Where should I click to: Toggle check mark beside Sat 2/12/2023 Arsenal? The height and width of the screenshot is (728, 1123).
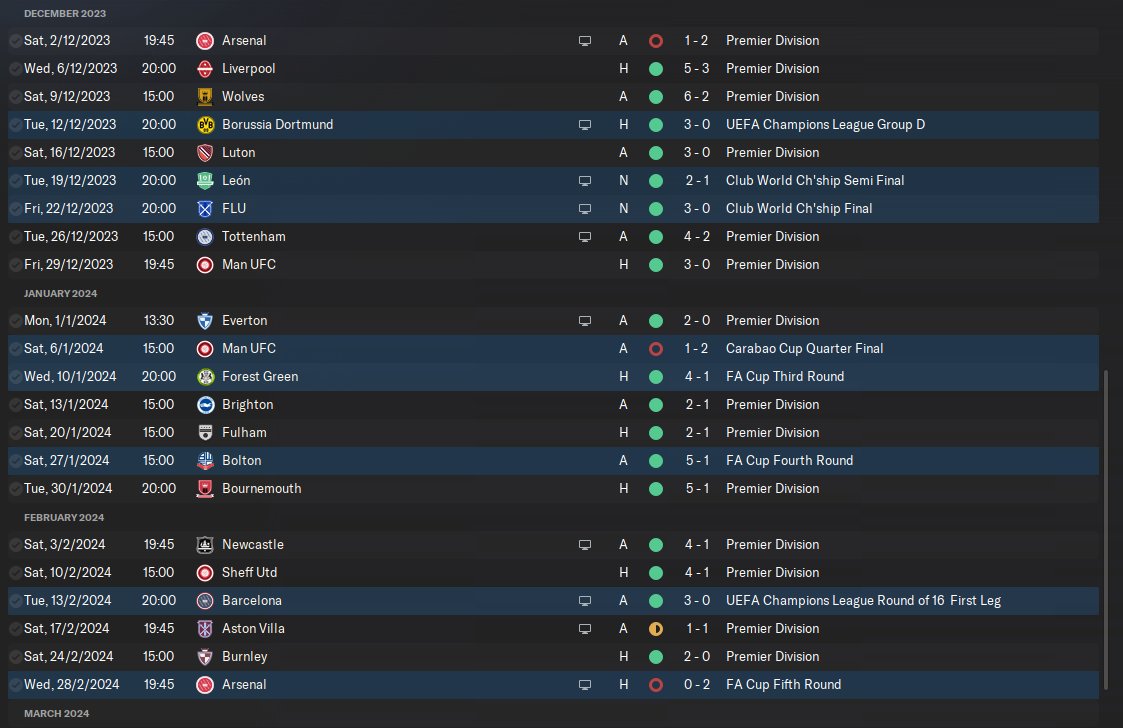15,41
